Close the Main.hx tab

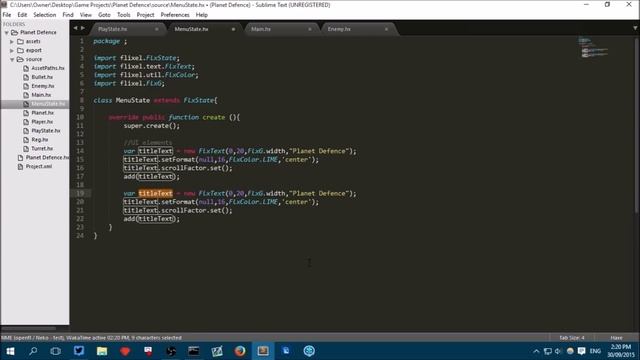pos(309,29)
